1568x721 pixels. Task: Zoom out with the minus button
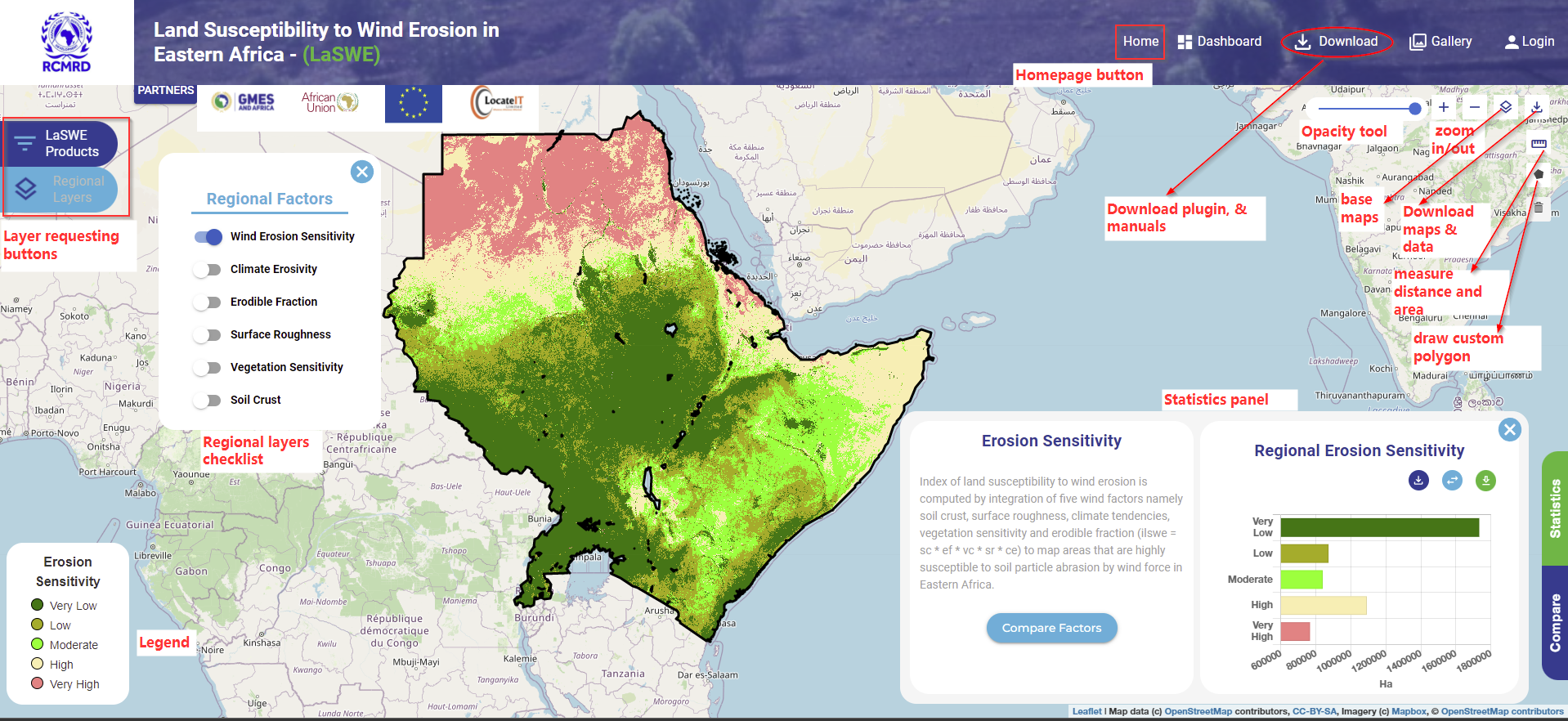(x=1475, y=107)
